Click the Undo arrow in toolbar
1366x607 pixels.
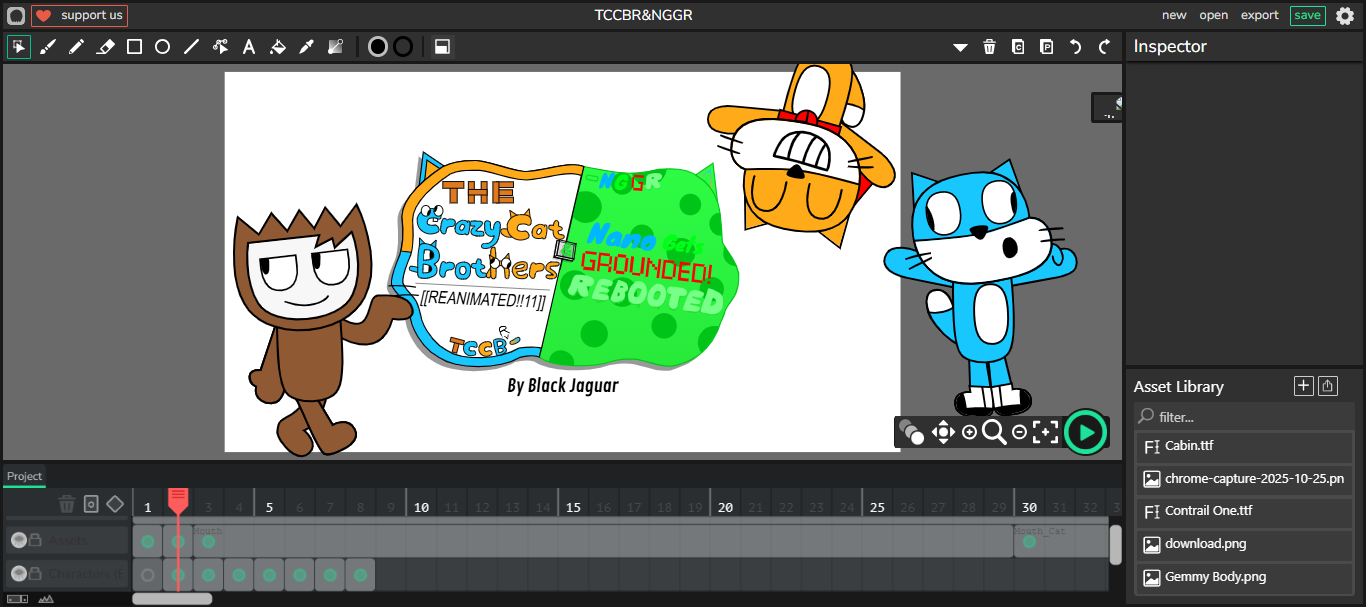1076,47
